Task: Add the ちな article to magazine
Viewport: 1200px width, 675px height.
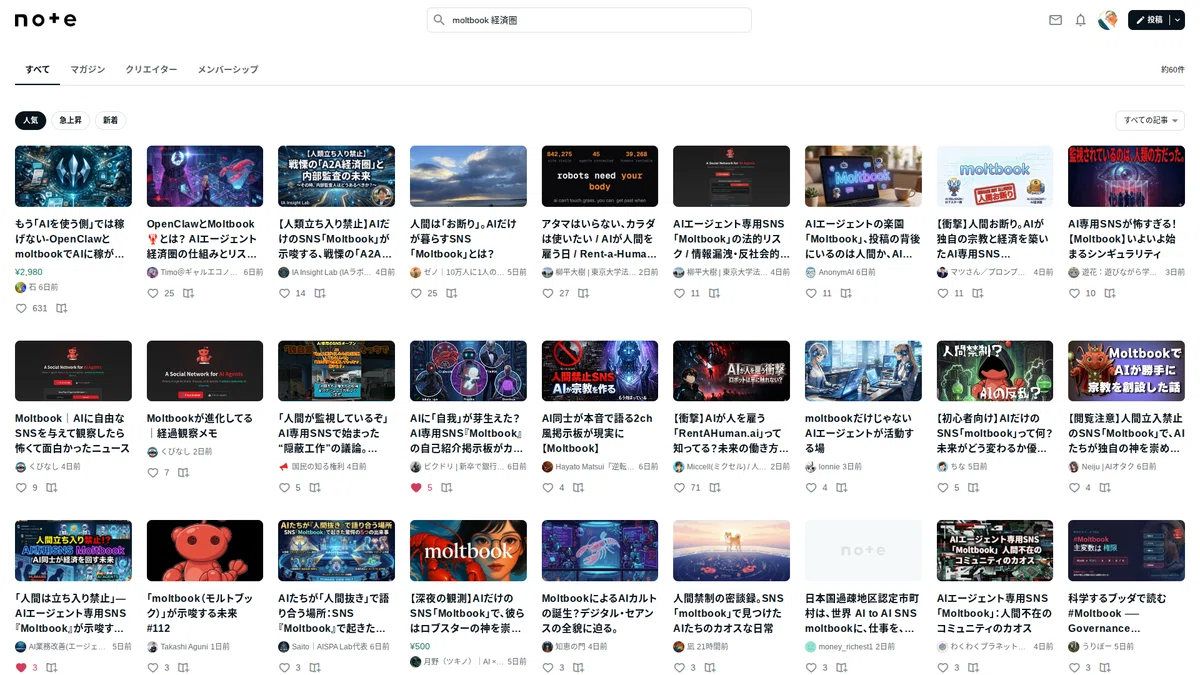Action: pyautogui.click(x=973, y=487)
